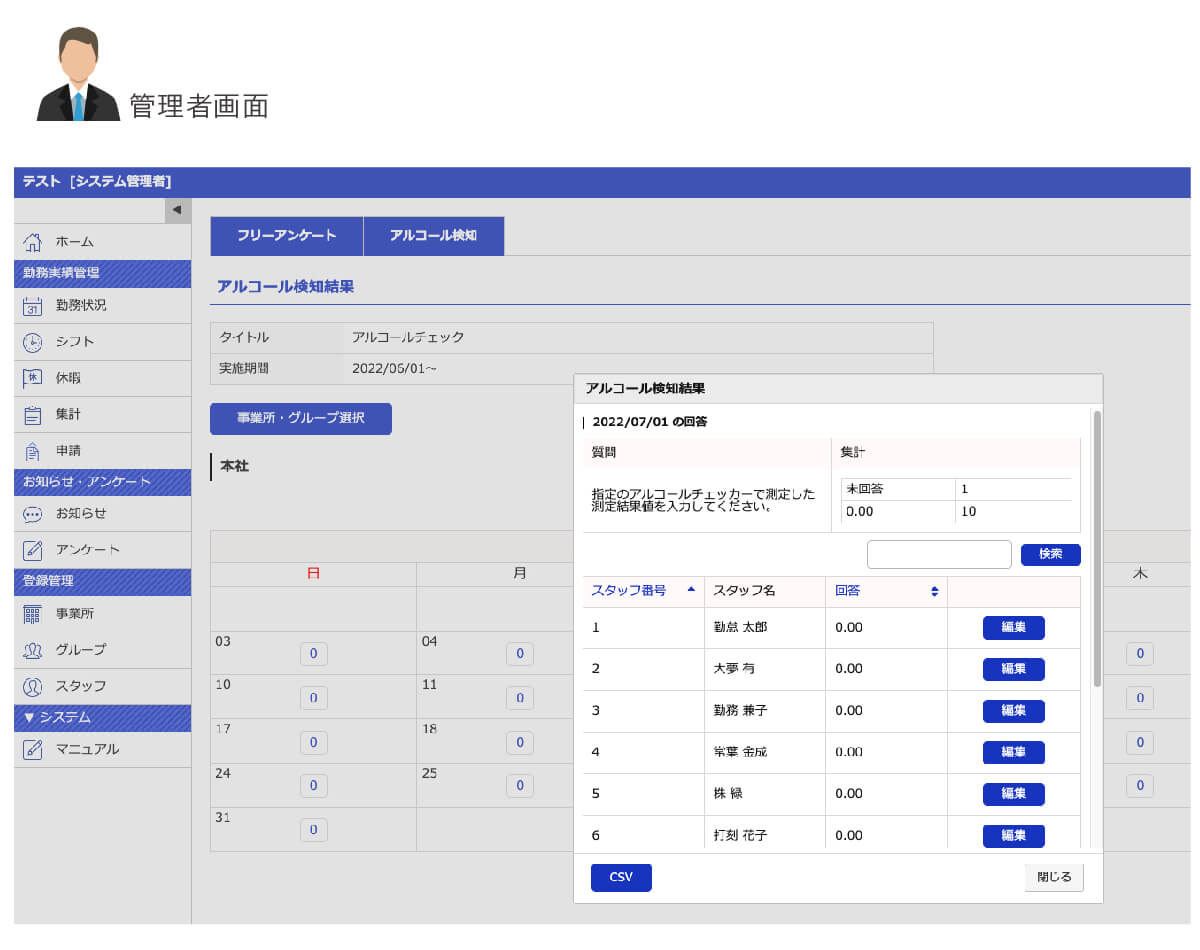
Task: Click the 検索 search button
Action: [1050, 554]
